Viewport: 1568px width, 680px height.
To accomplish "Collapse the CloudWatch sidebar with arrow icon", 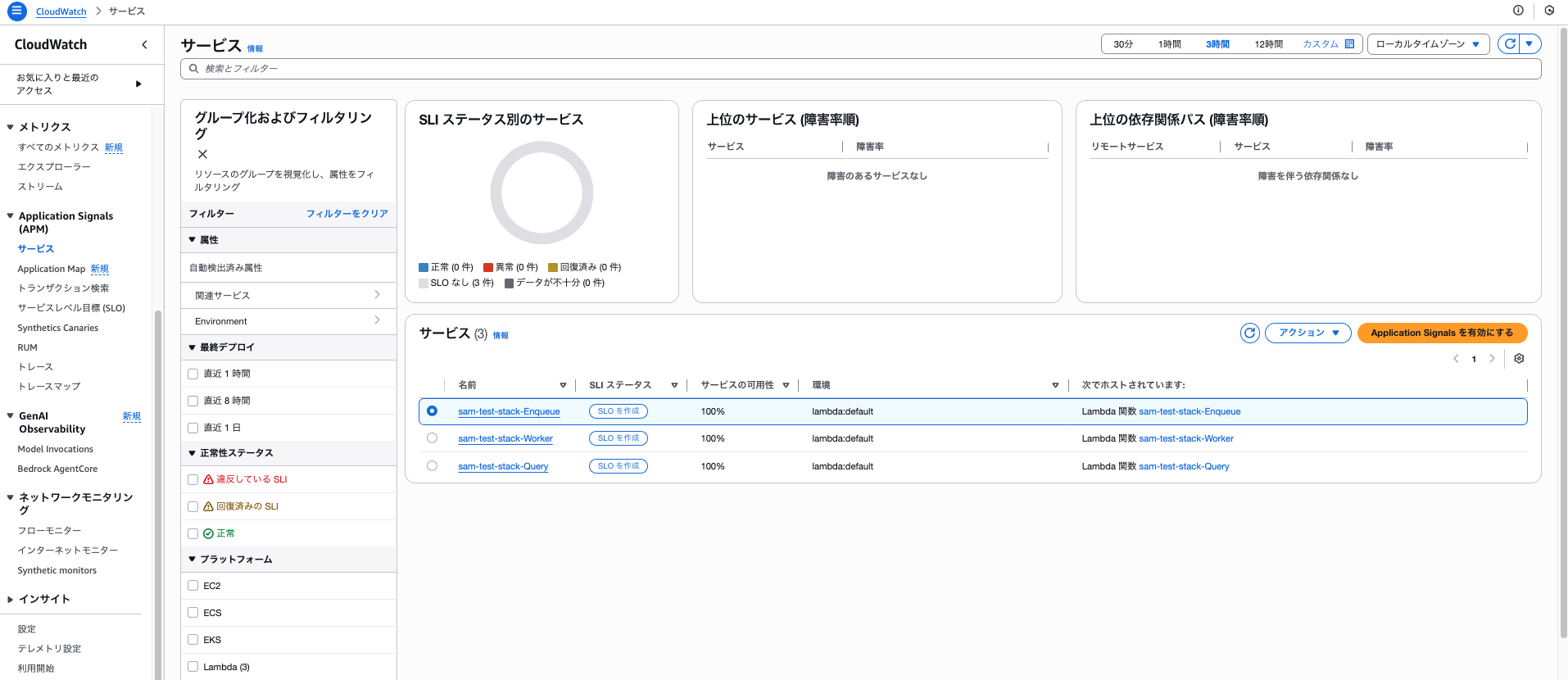I will click(145, 45).
